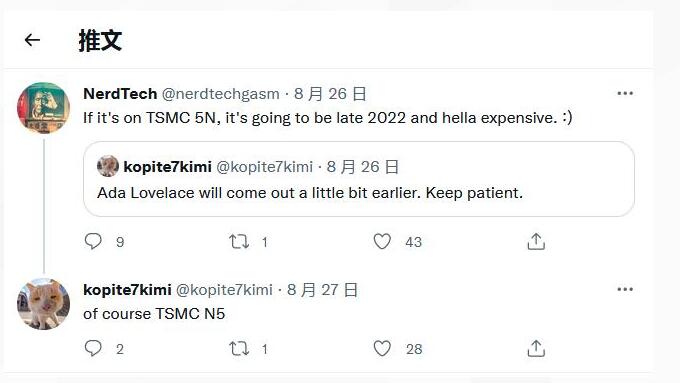
Task: Visit the @nerdtechgasm handle
Action: point(220,94)
